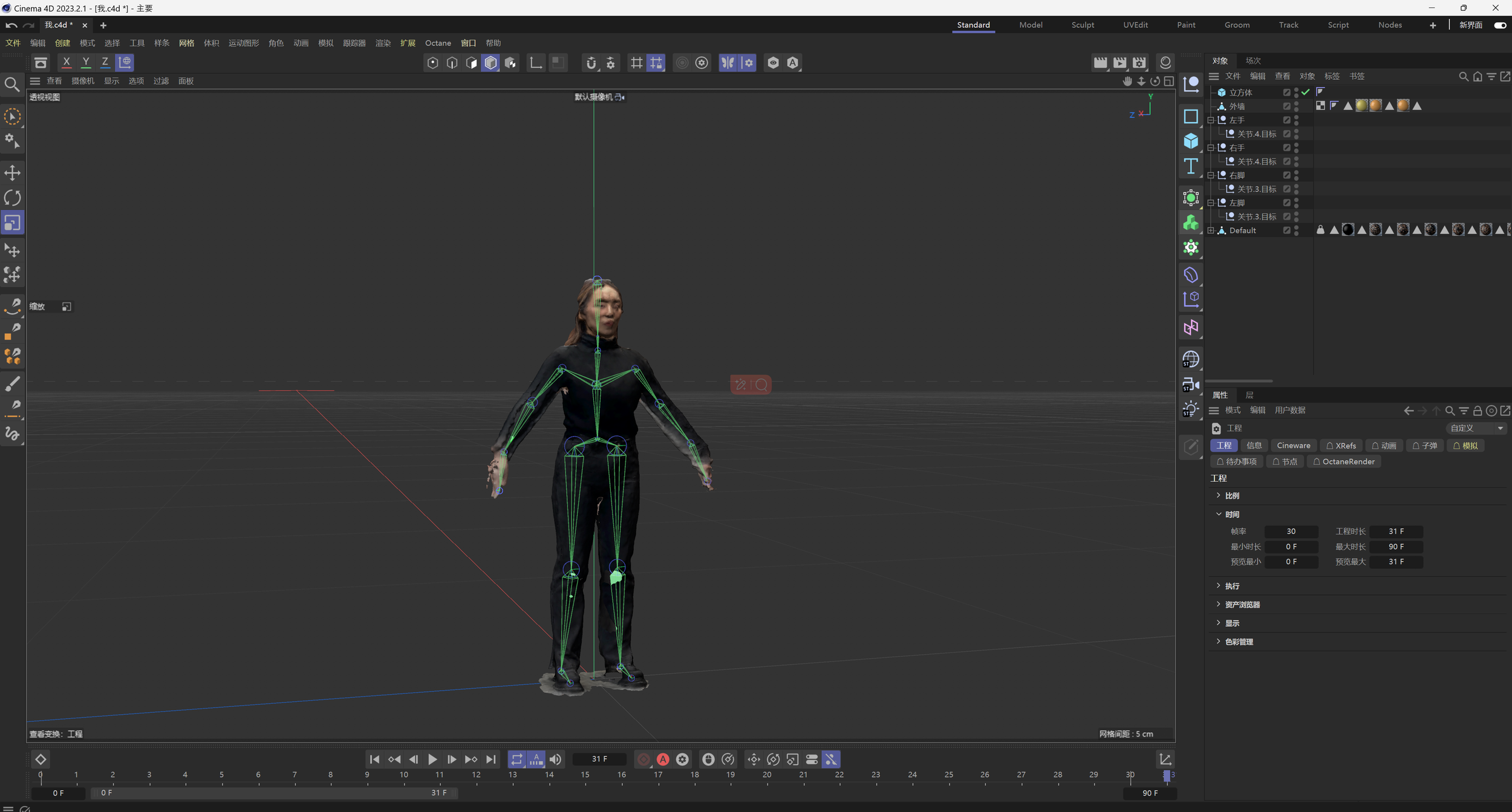Toggle the New Interface switch
1512x812 pixels.
[1499, 25]
